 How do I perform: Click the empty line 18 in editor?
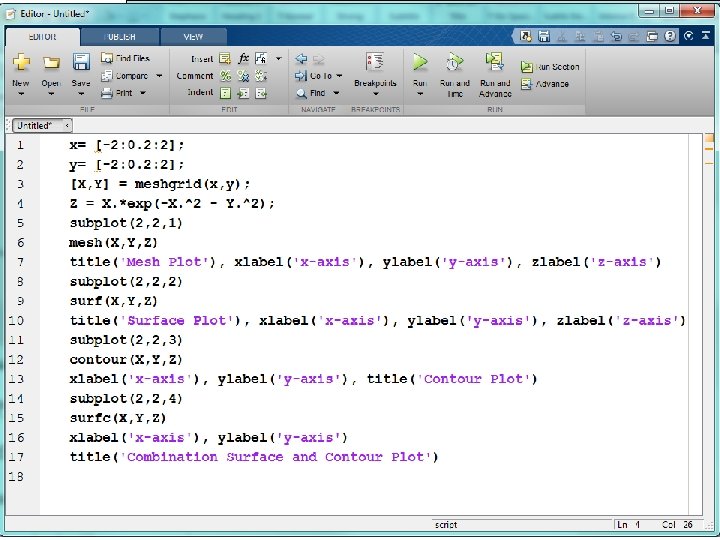[363, 477]
